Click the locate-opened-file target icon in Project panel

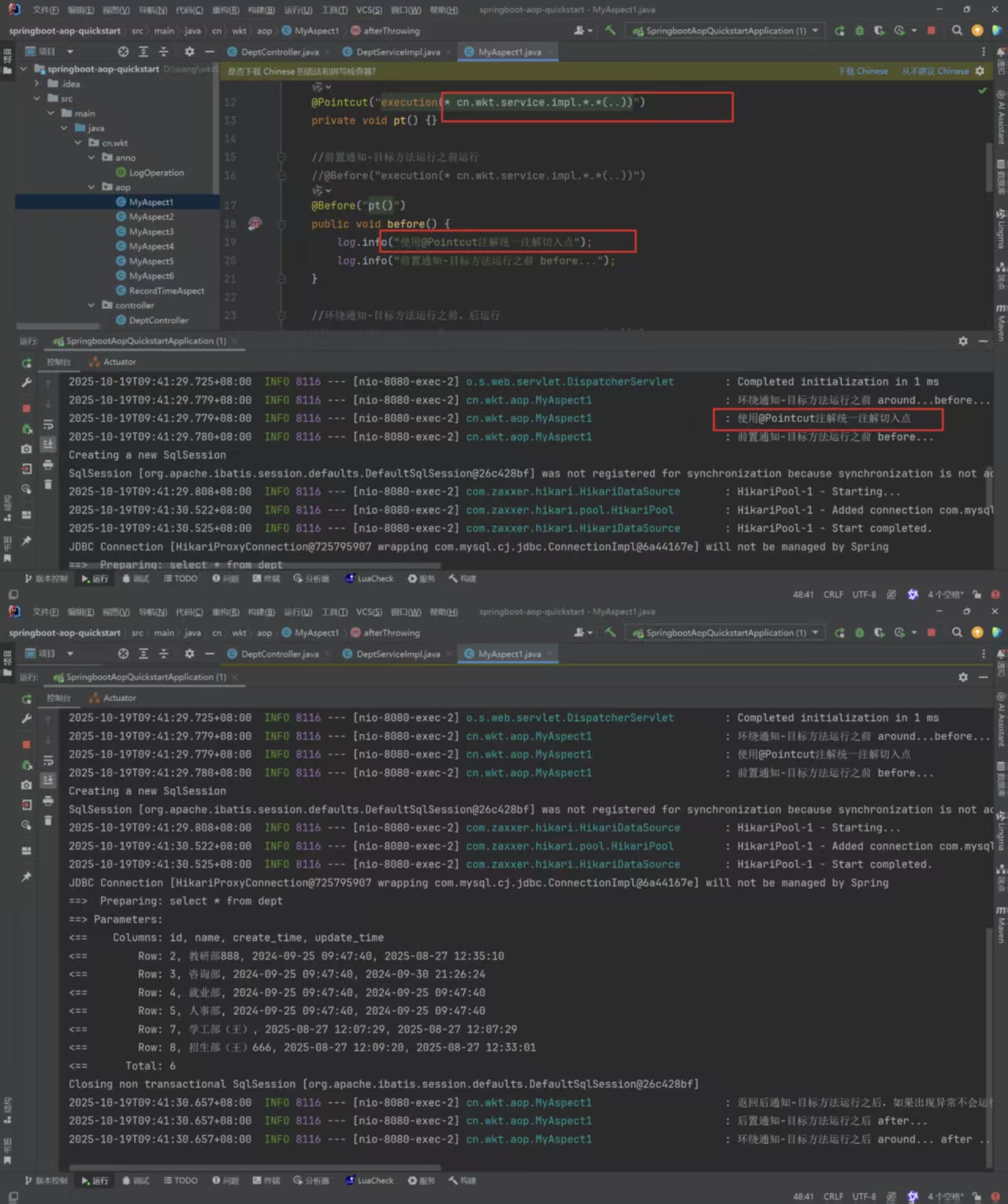pos(123,52)
